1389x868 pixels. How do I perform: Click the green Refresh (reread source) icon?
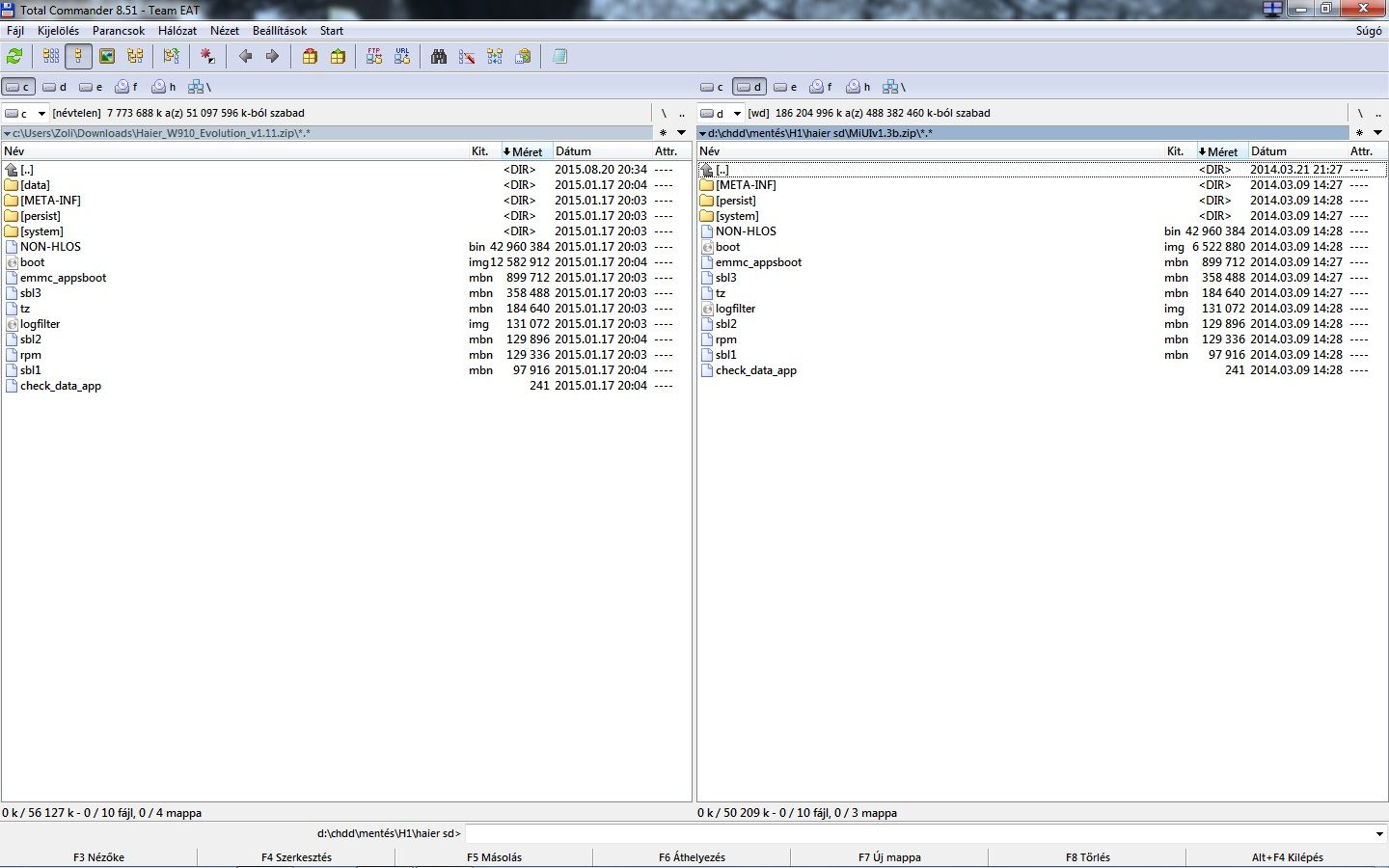[x=14, y=57]
